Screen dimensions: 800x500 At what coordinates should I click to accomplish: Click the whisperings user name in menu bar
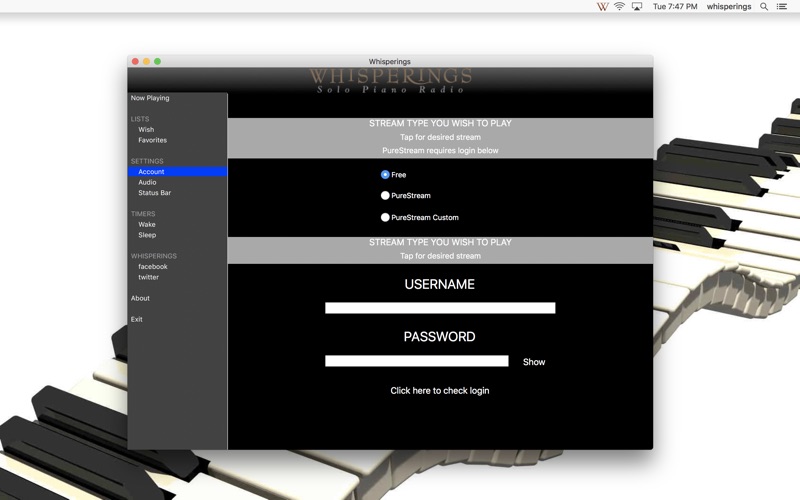[x=729, y=7]
